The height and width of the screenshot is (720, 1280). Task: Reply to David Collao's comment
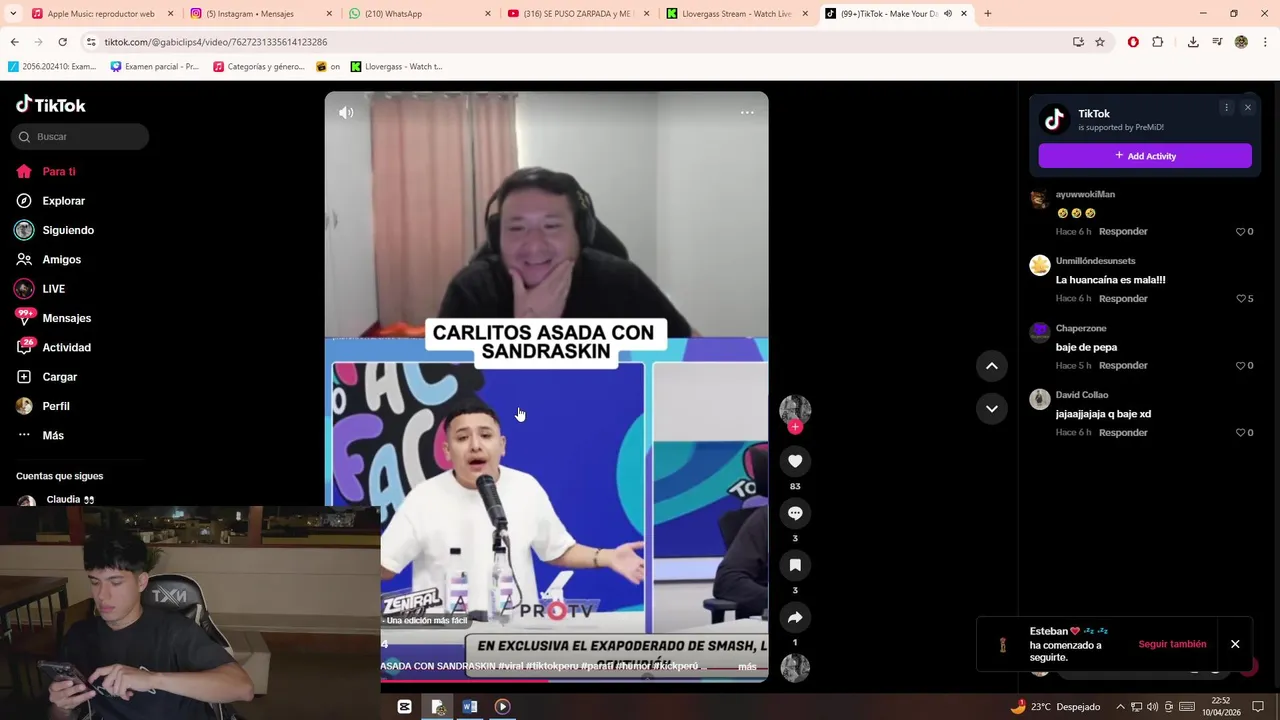1123,433
